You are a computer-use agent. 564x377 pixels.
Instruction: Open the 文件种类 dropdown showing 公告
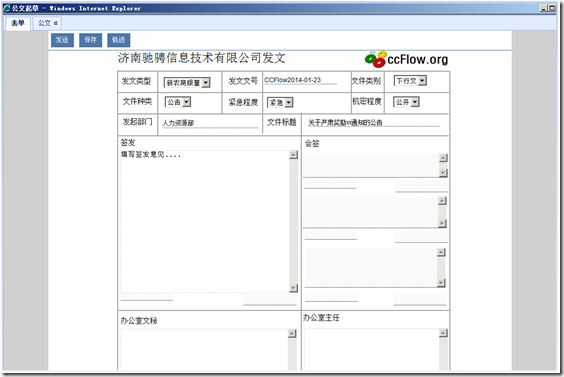pyautogui.click(x=178, y=102)
